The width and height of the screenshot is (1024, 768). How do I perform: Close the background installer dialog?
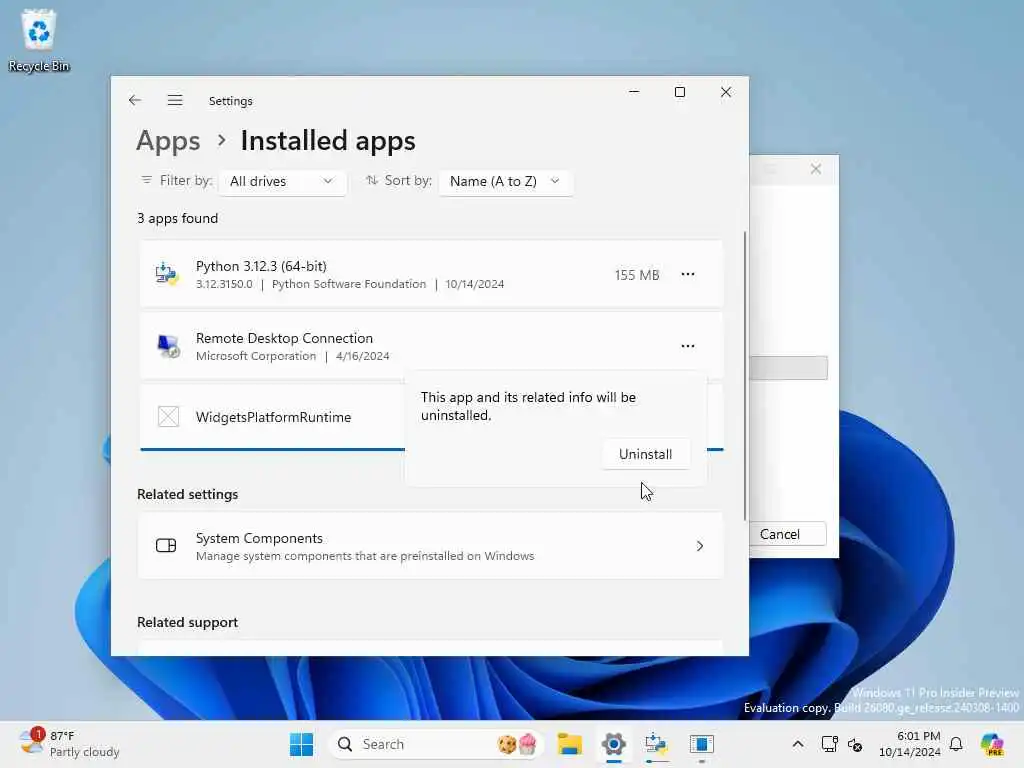(816, 169)
